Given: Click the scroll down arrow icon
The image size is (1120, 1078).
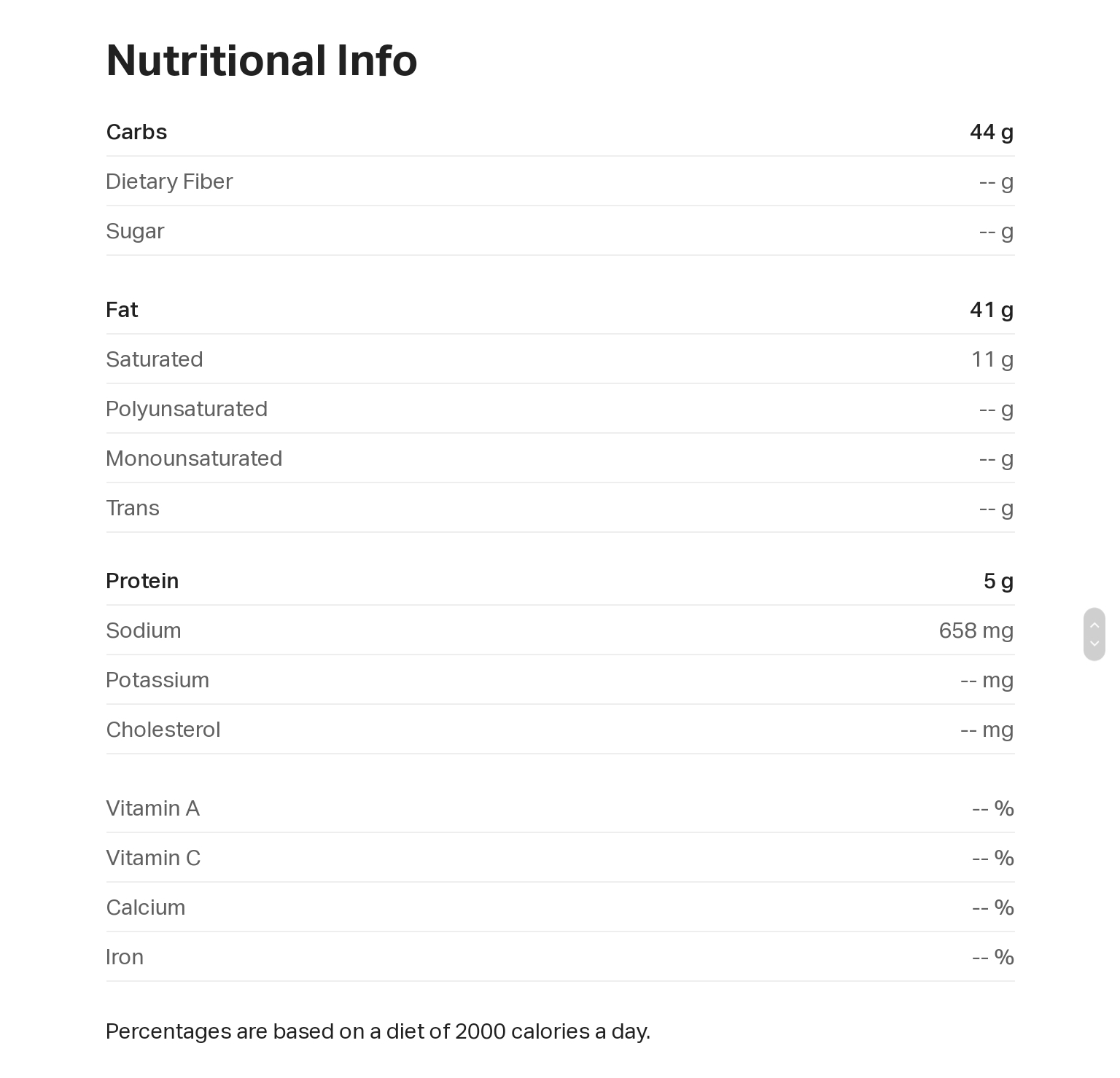Looking at the screenshot, I should coord(1094,644).
